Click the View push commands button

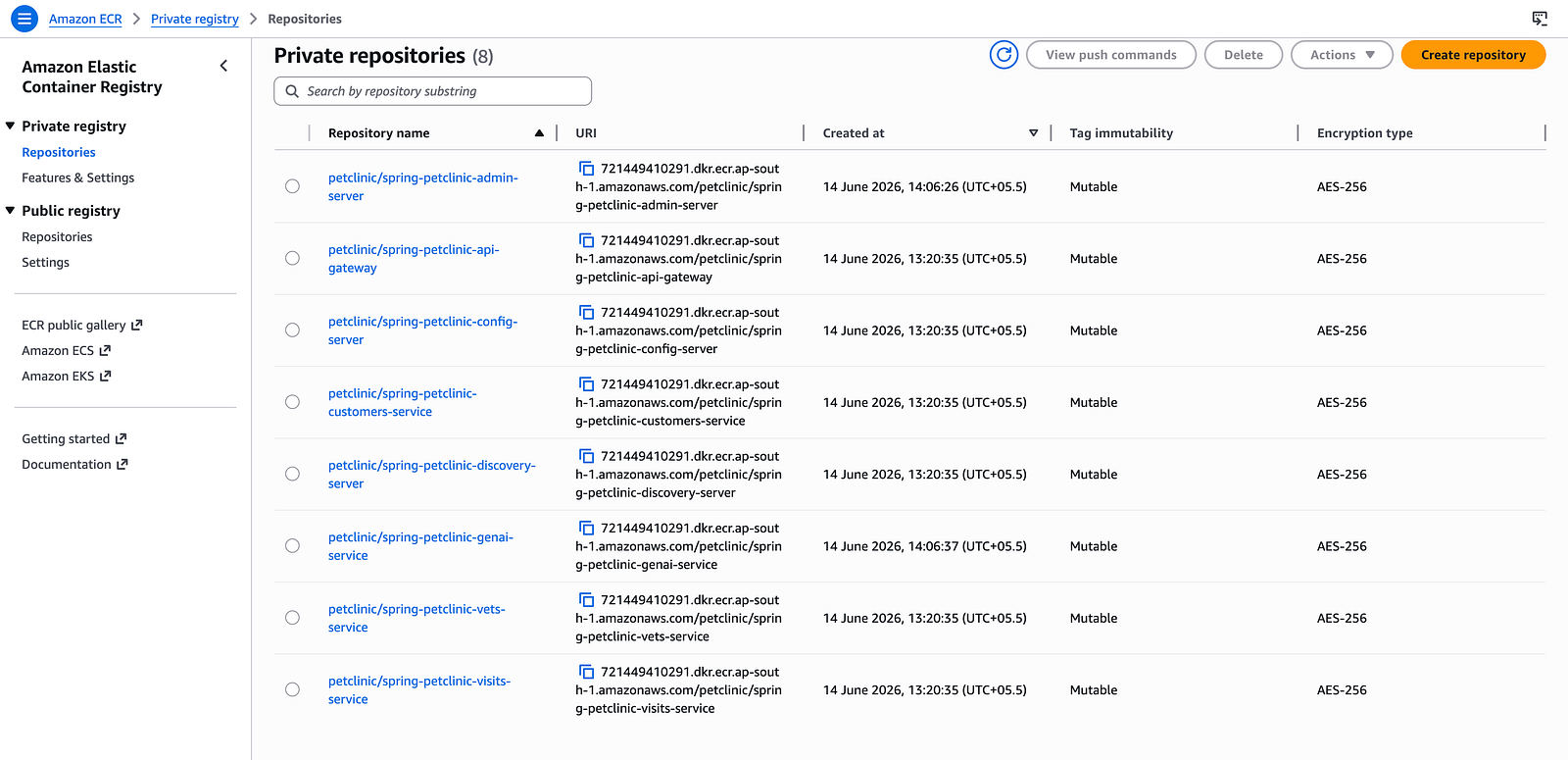1111,55
